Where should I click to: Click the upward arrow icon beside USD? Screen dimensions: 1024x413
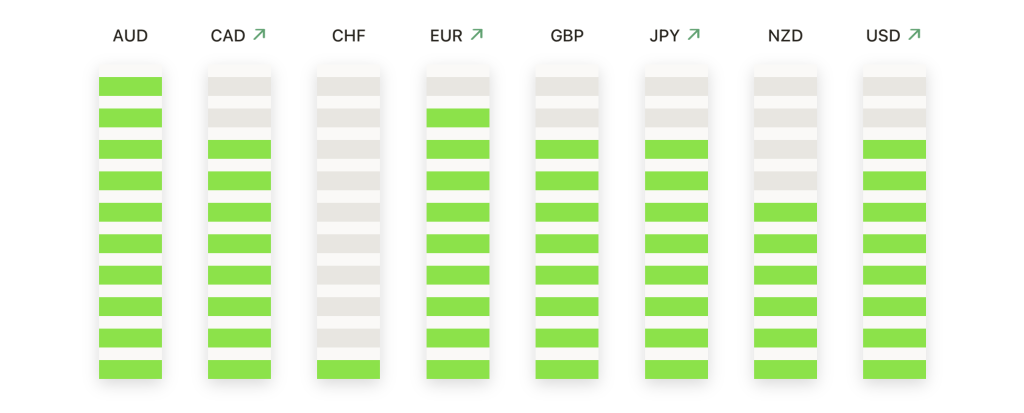point(914,35)
